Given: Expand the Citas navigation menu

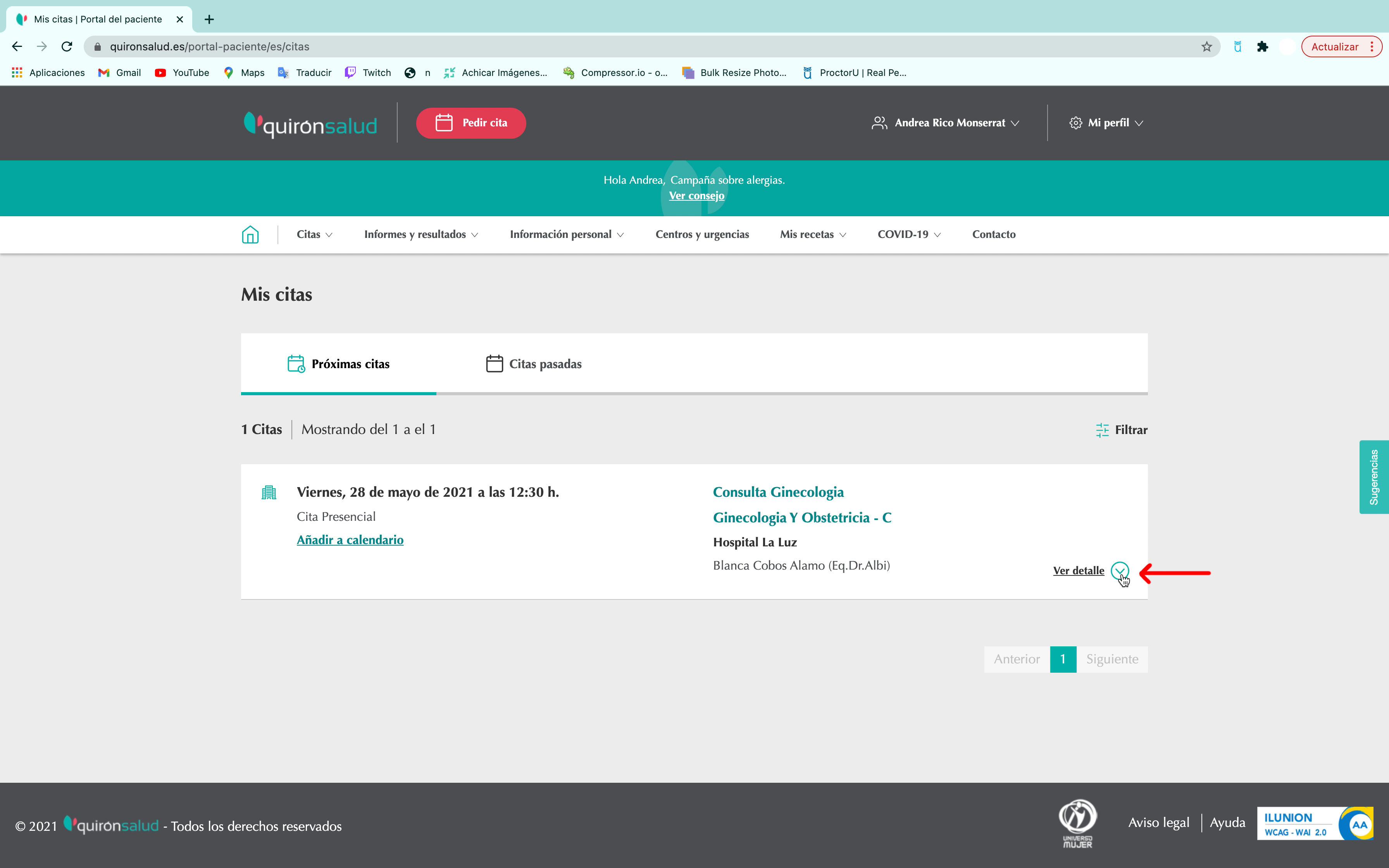Looking at the screenshot, I should (315, 234).
